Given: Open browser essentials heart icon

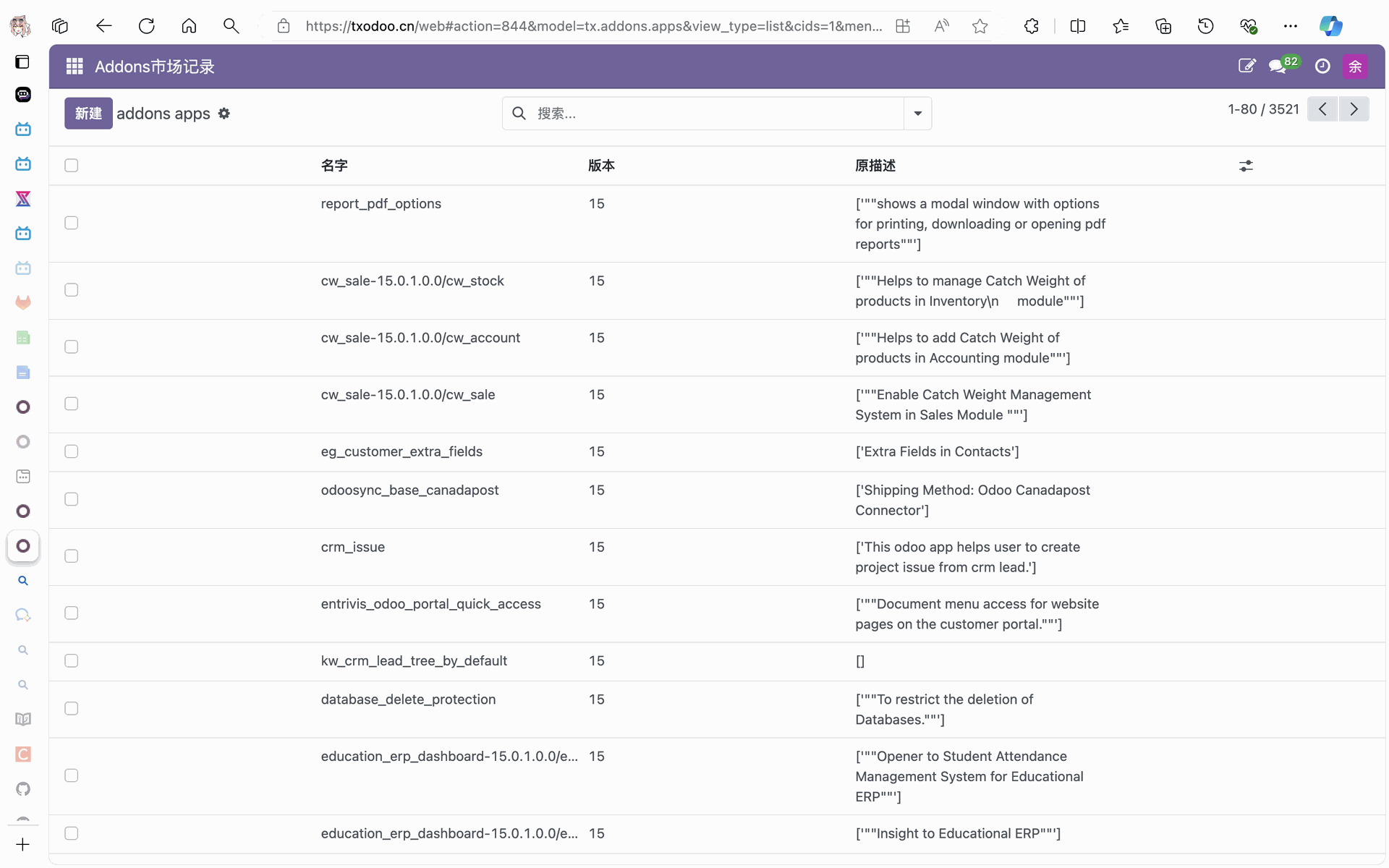Looking at the screenshot, I should click(1248, 26).
